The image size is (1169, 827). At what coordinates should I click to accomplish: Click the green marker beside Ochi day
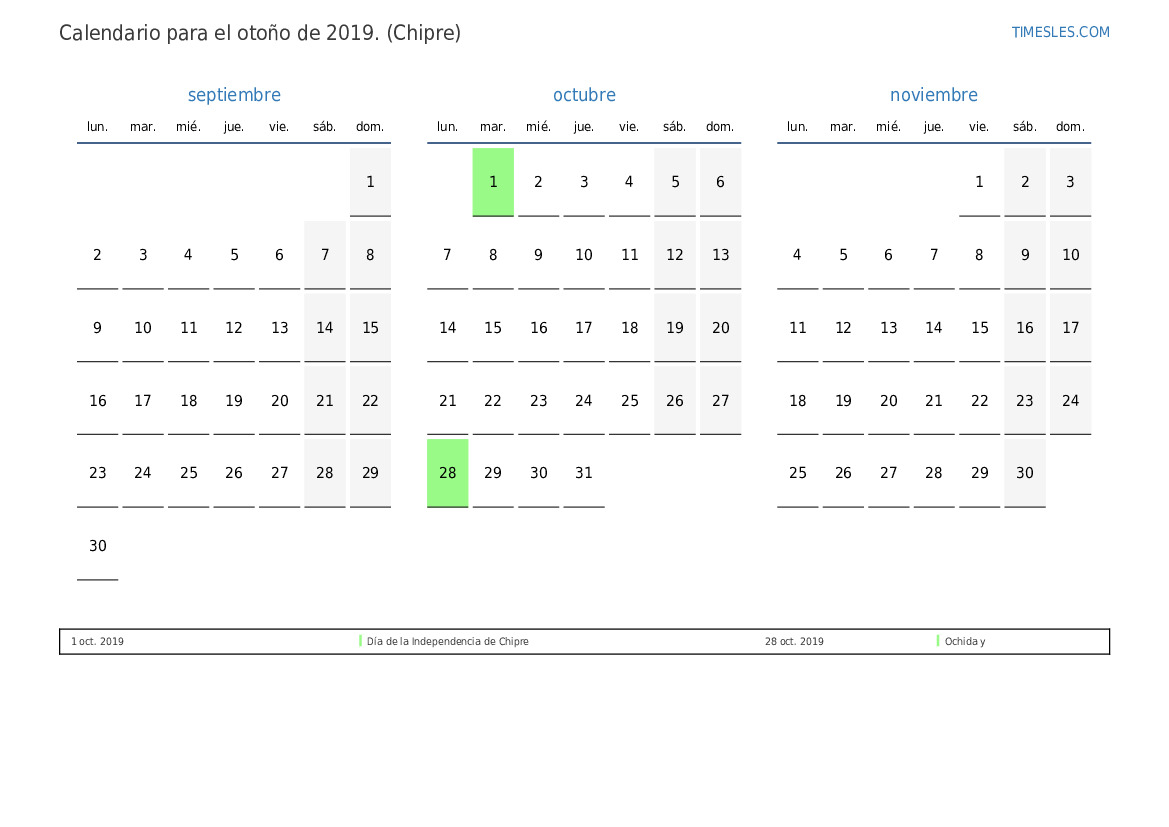tap(938, 641)
